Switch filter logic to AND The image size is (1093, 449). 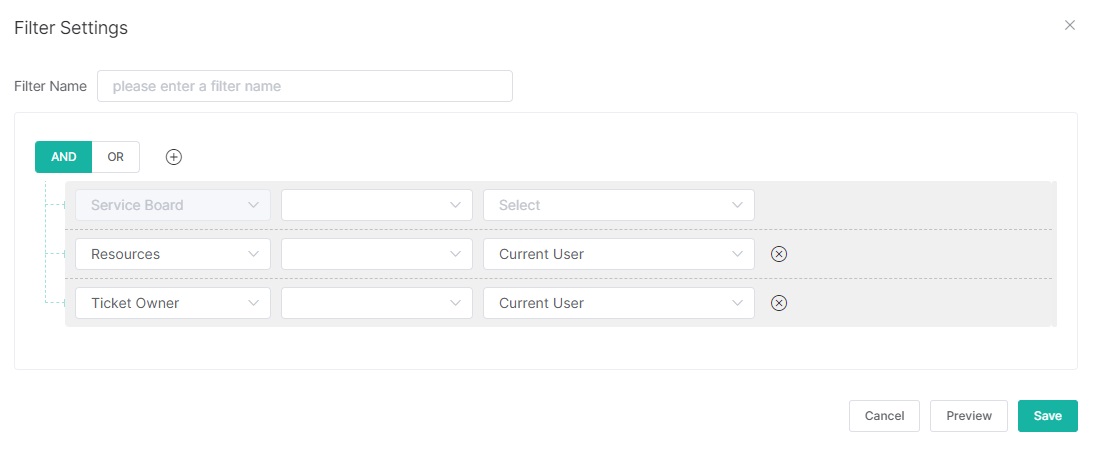(64, 157)
